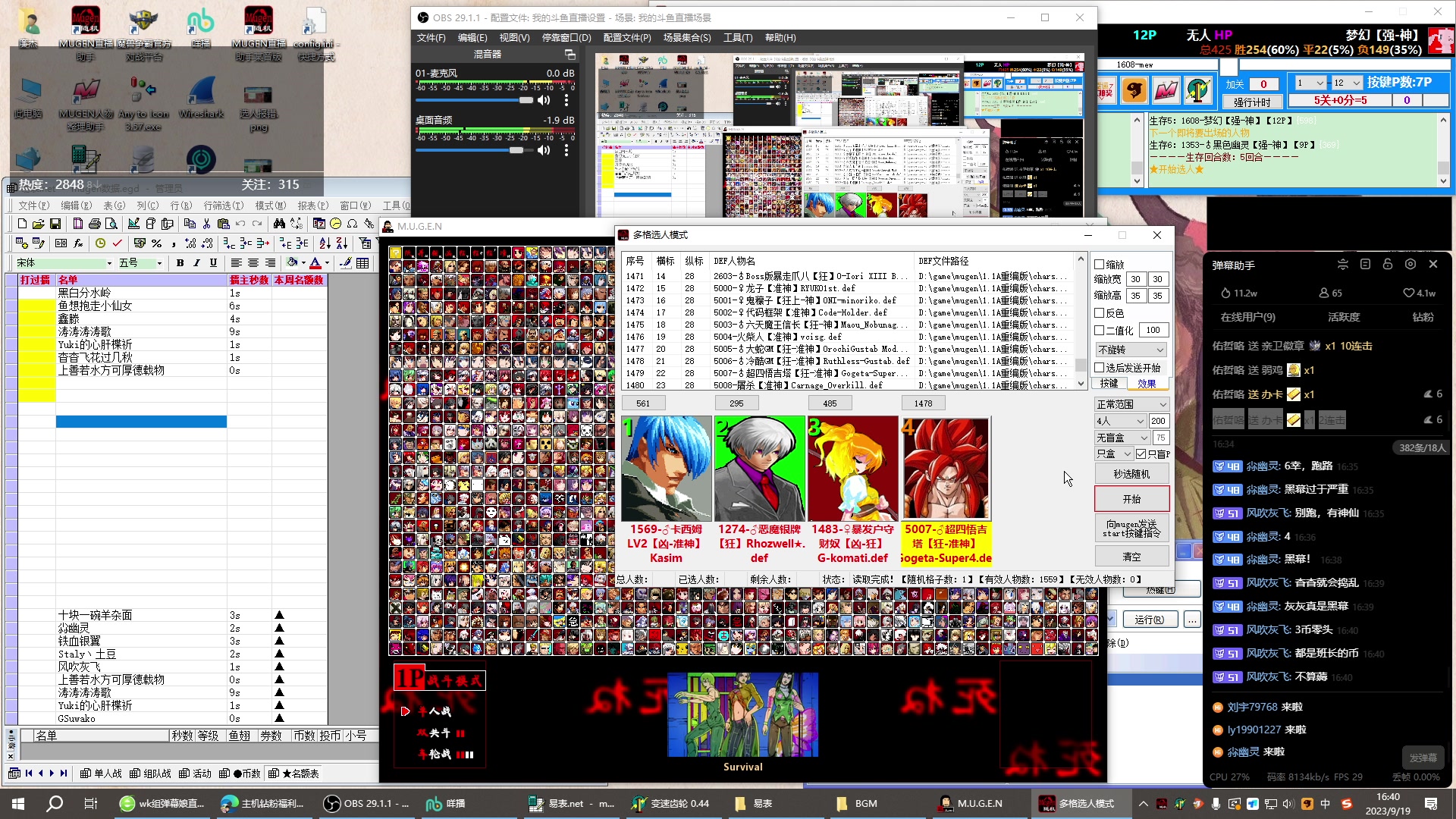The height and width of the screenshot is (819, 1456).
Task: Open the 文件(F) menu in OBS
Action: coord(431,37)
